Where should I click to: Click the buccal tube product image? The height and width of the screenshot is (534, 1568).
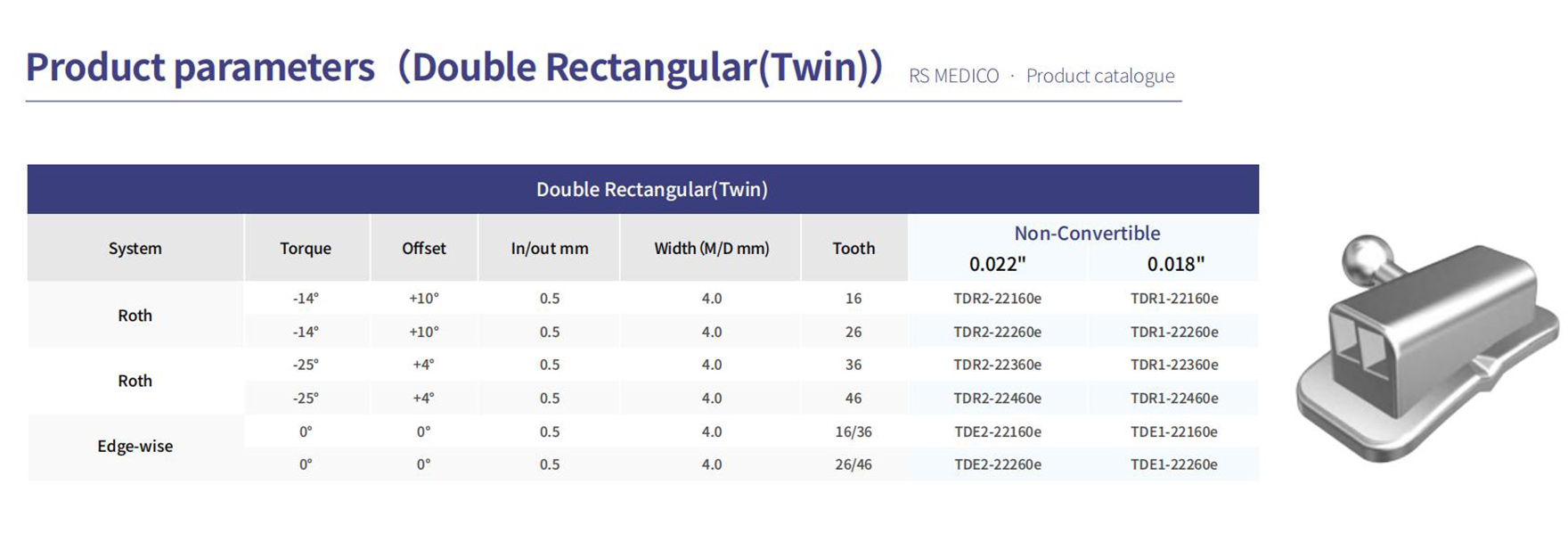(x=1427, y=349)
